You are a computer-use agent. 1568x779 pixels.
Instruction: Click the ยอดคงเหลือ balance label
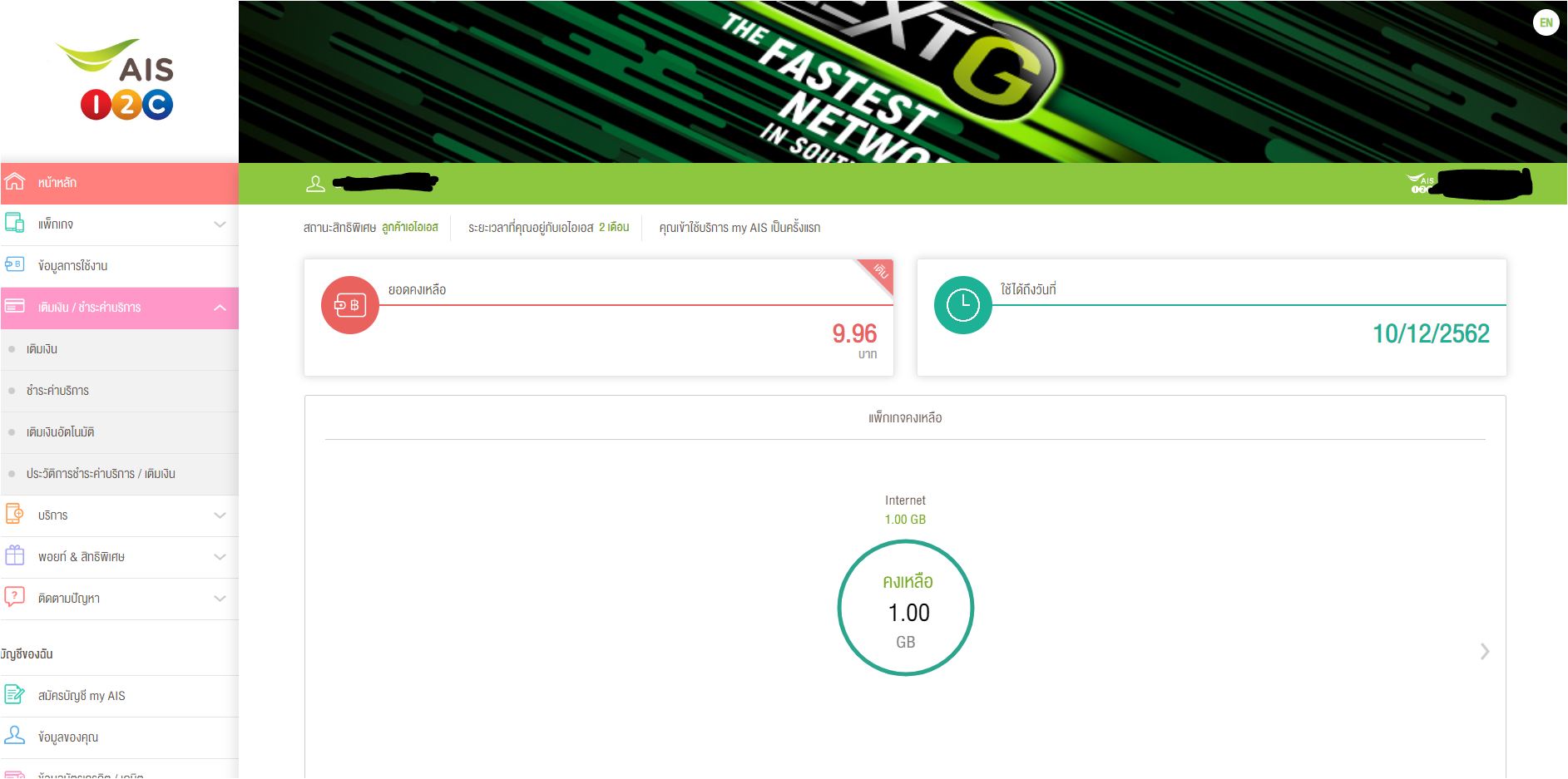(417, 289)
